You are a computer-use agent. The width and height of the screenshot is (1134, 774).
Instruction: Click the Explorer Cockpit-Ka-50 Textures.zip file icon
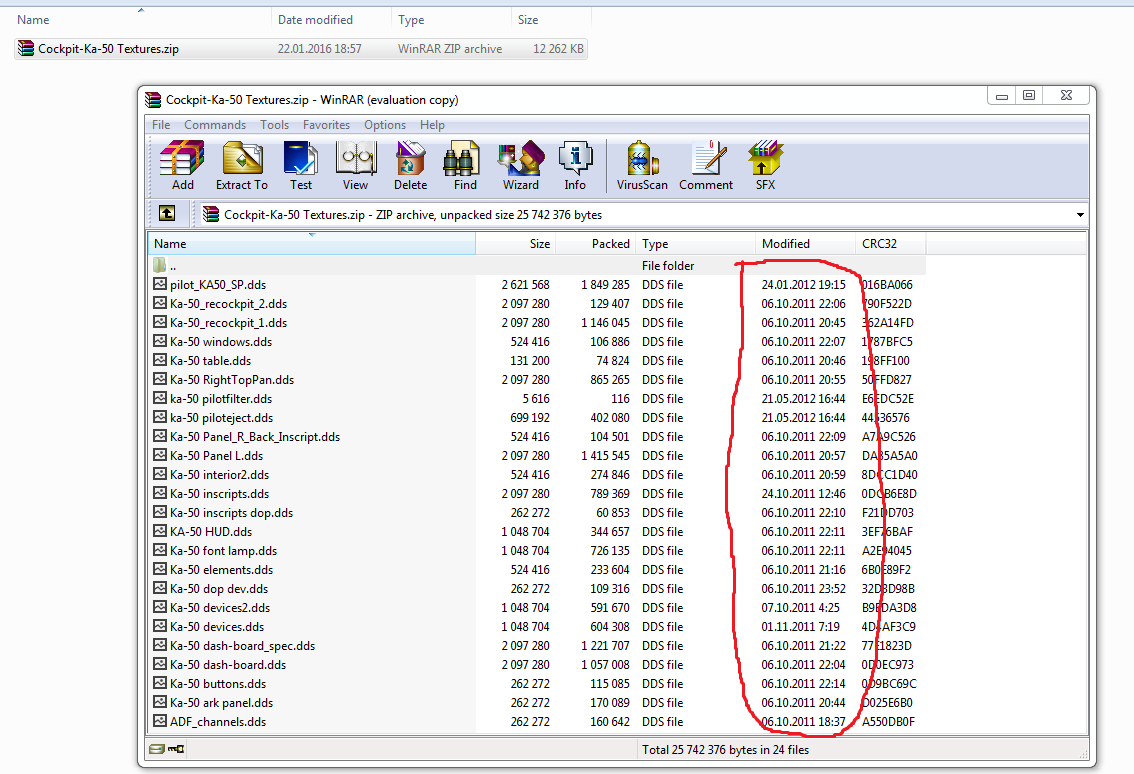point(26,48)
